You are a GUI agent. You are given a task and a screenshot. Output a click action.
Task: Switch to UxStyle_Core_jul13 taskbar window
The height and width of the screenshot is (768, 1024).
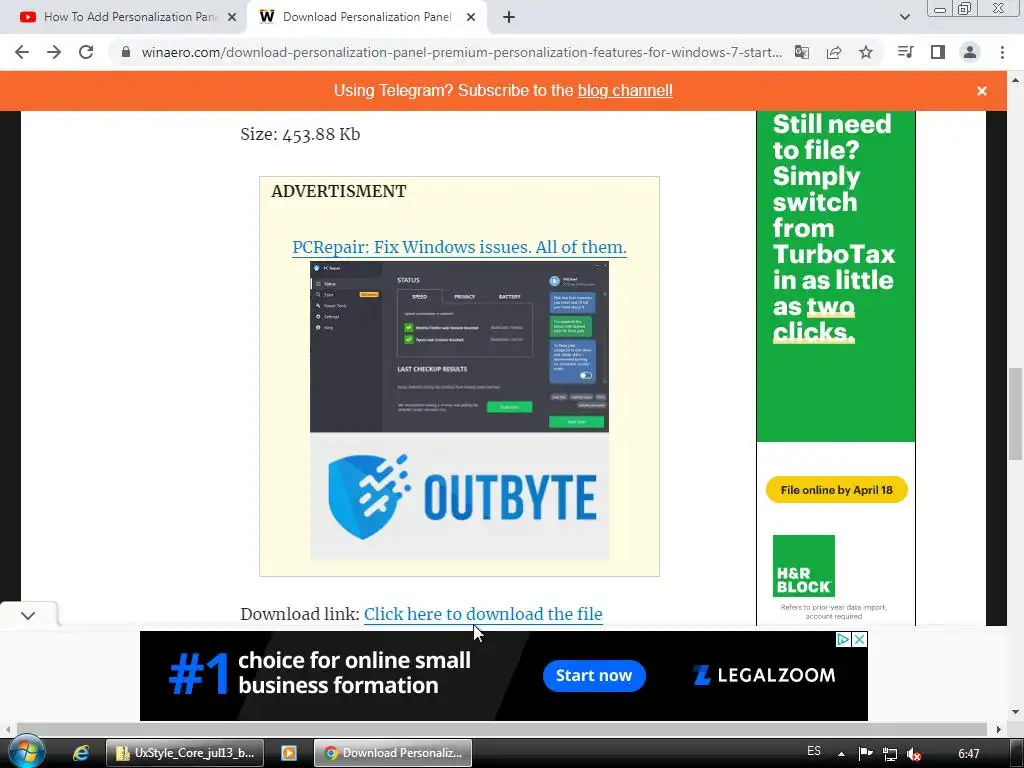185,753
